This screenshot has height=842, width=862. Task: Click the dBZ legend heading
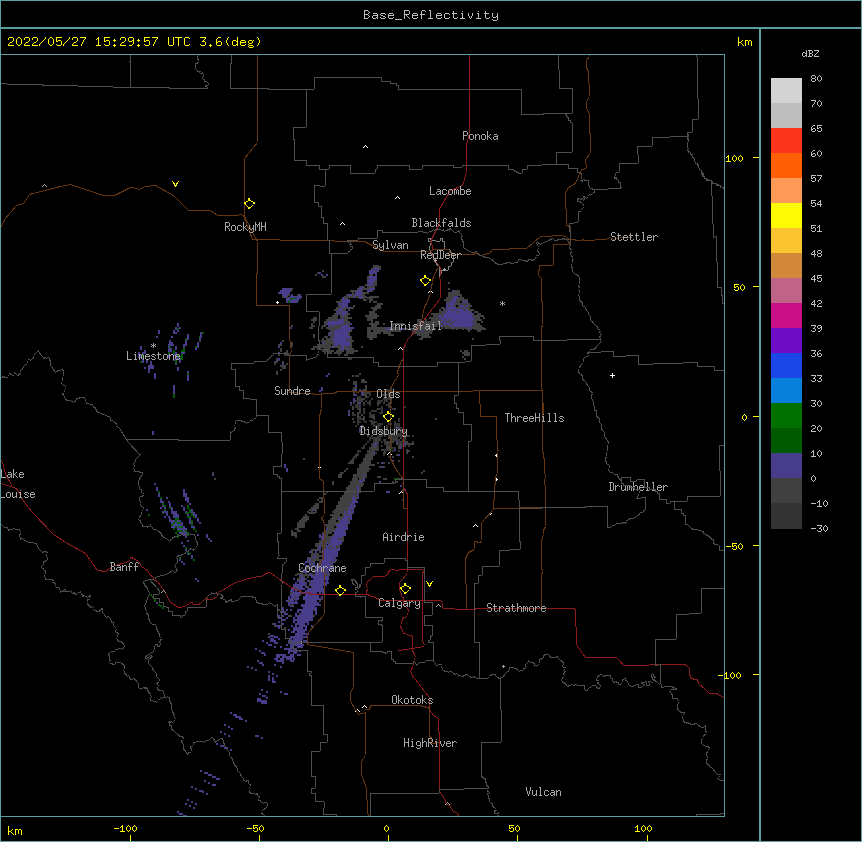810,54
